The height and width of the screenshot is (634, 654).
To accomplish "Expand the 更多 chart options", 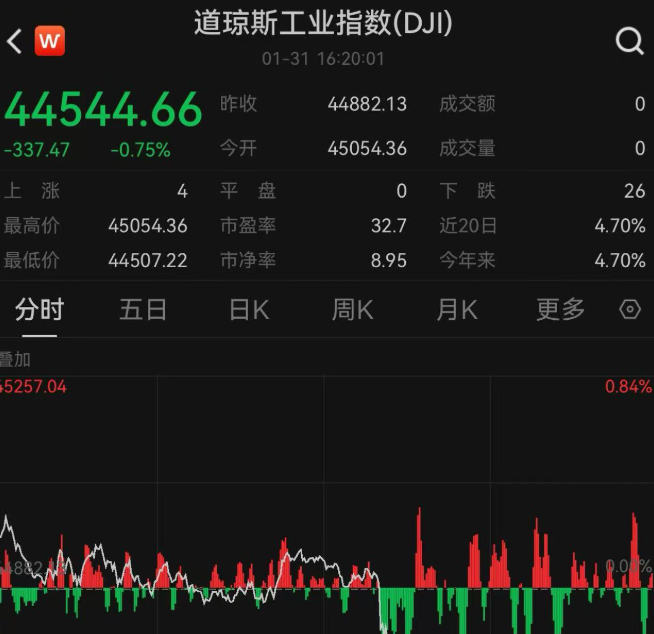I will pos(560,310).
